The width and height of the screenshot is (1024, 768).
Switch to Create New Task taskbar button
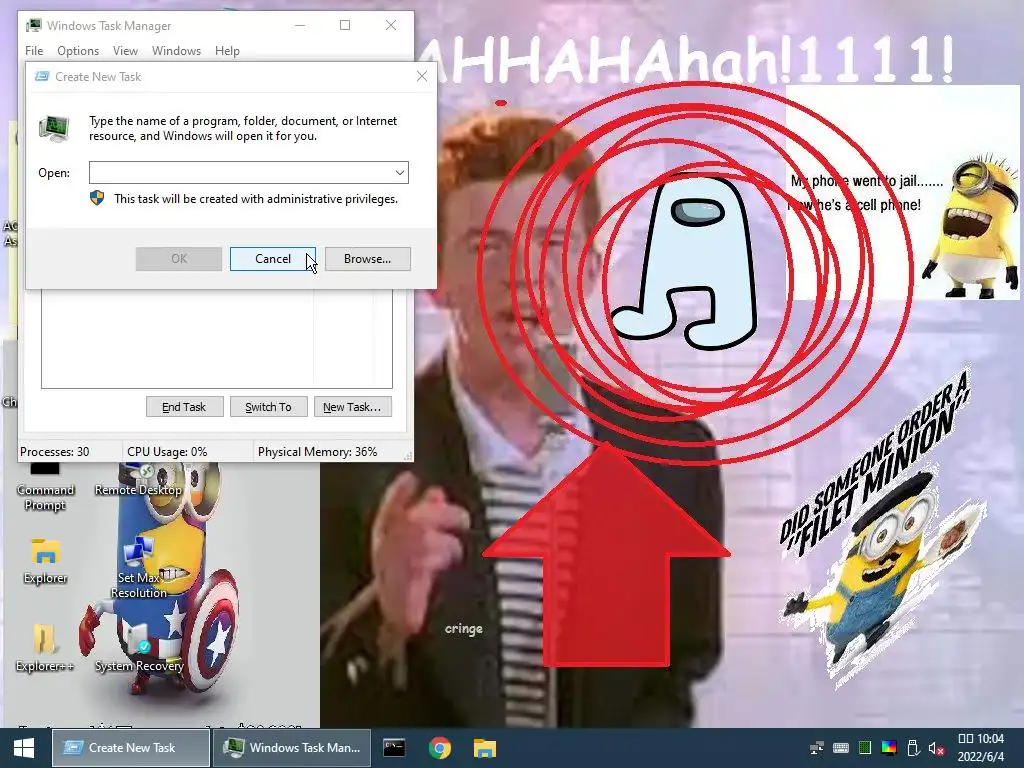[131, 748]
